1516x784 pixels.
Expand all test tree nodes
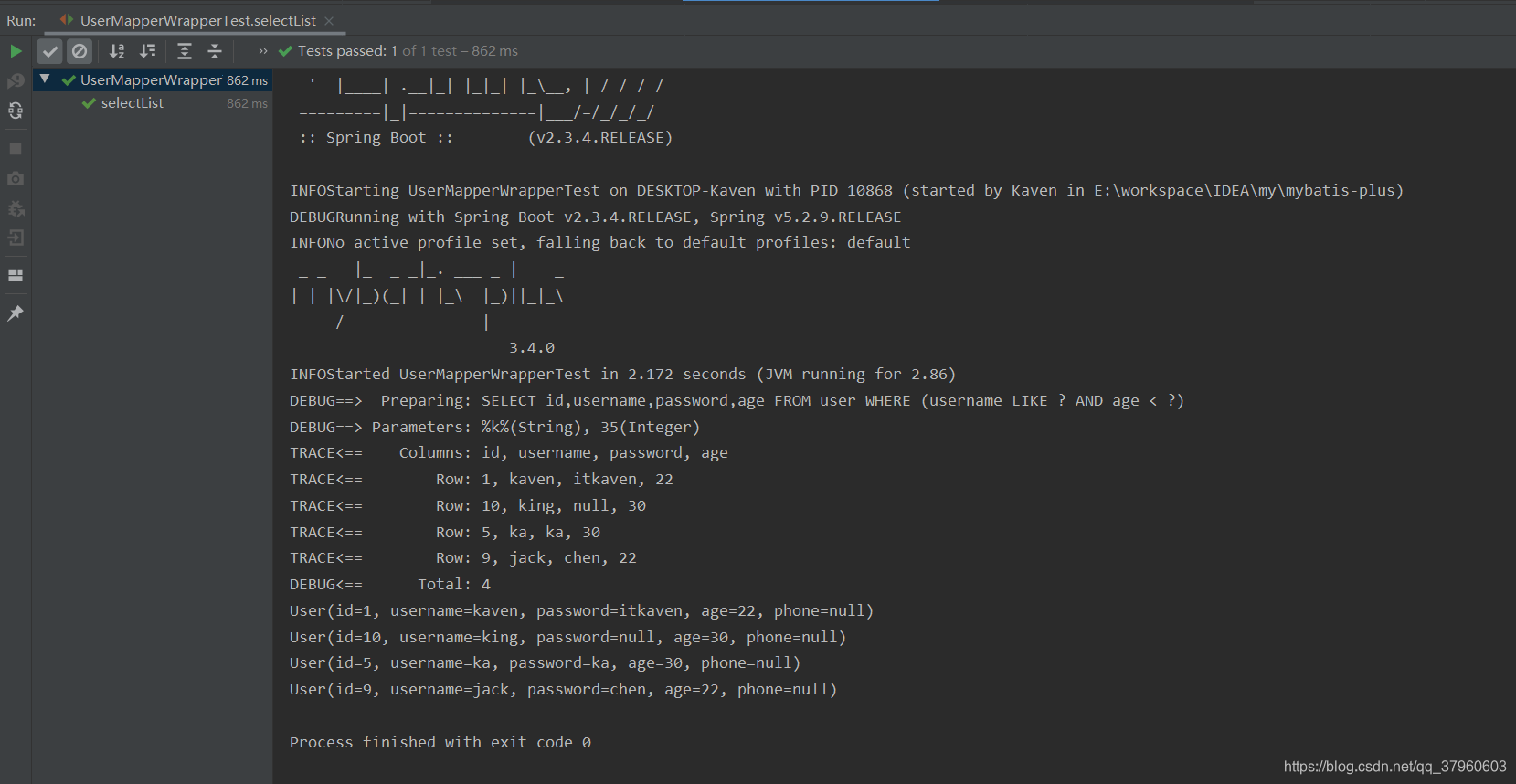tap(185, 51)
